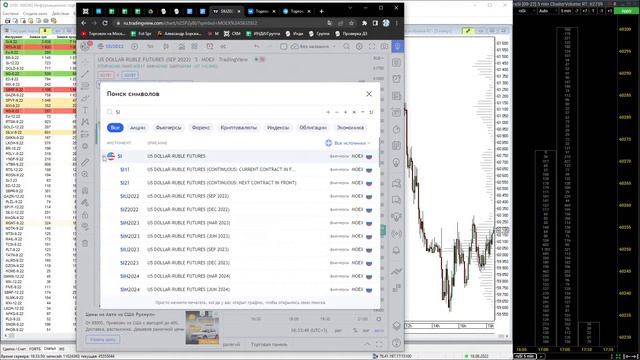Screen dimensions: 640x360
Task: Select Si-9.22 row in background quotes table
Action: [x=40, y=42]
